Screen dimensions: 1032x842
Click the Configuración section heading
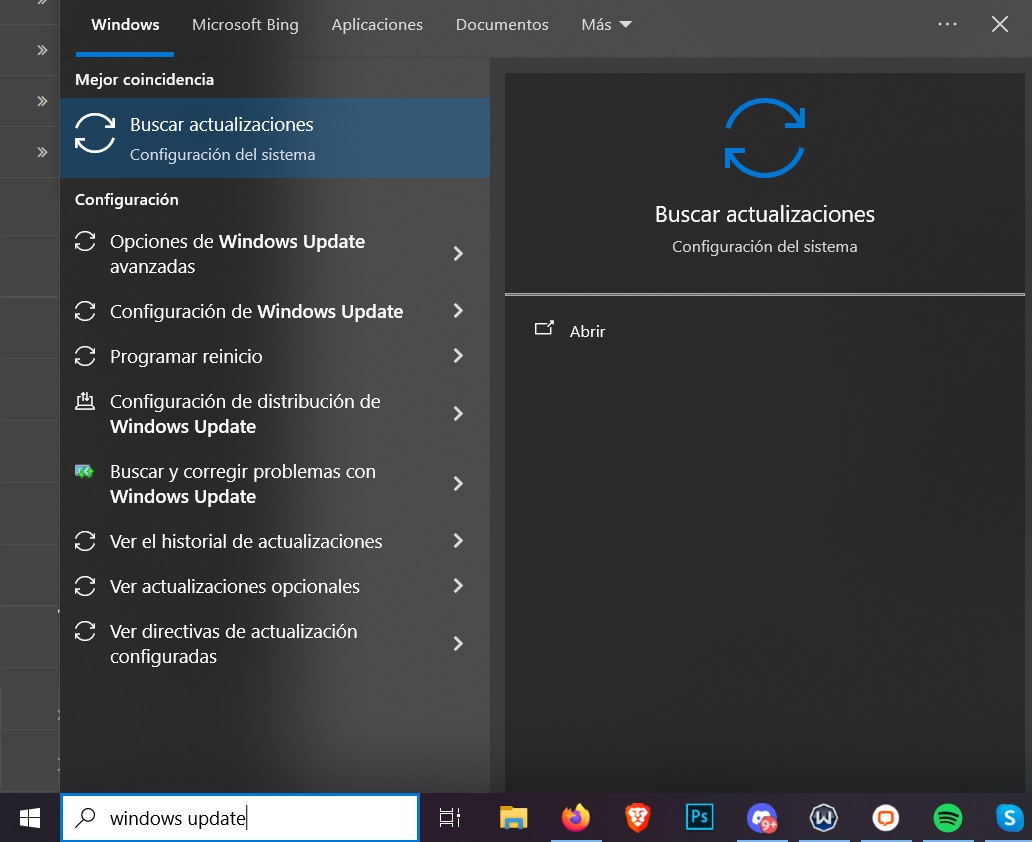point(126,199)
